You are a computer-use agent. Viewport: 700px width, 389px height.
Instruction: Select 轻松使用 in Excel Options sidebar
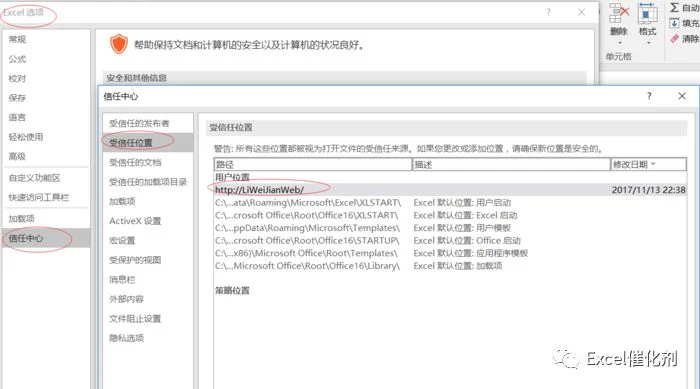(46, 137)
